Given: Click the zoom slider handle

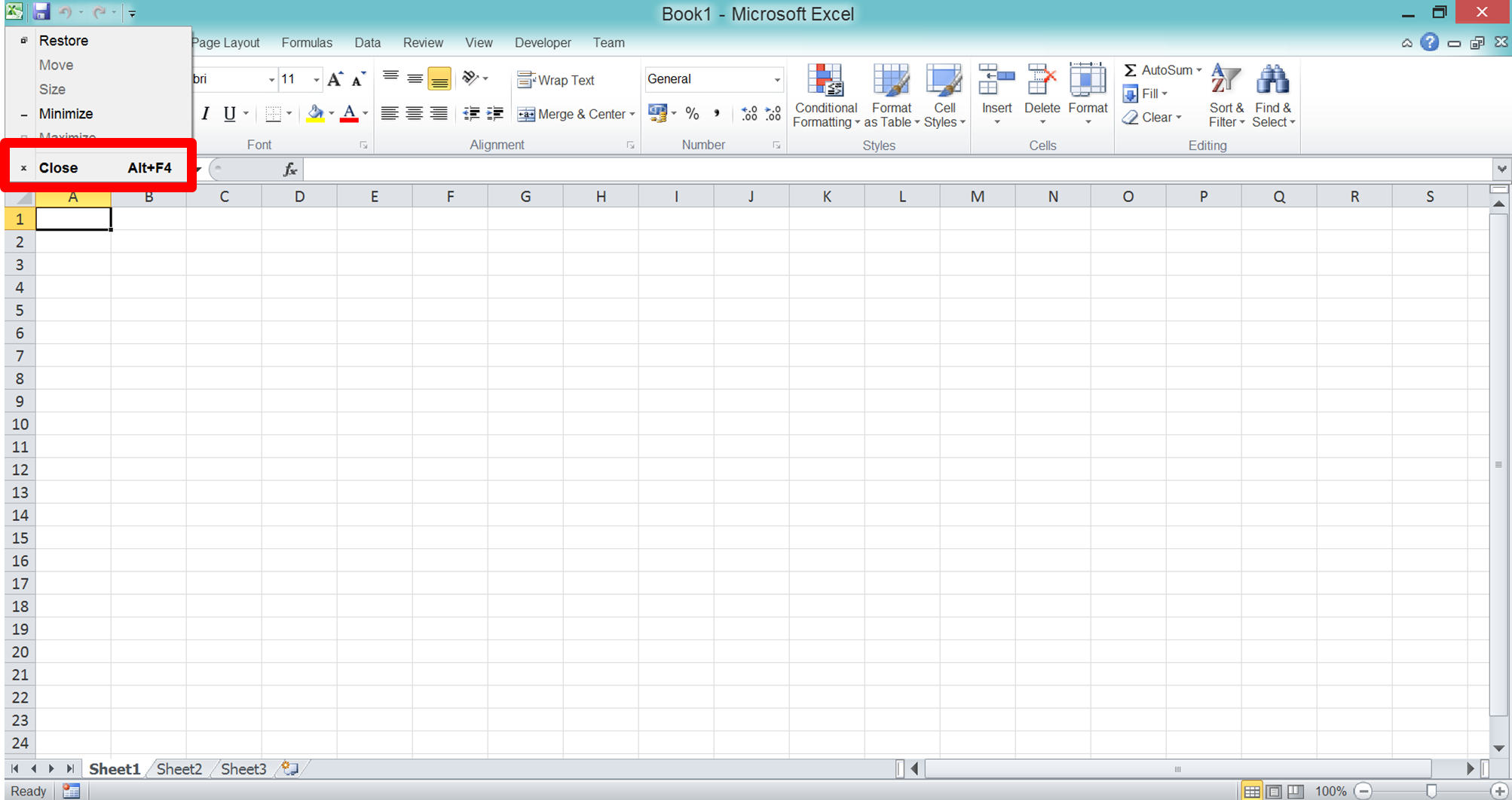Looking at the screenshot, I should 1431,791.
